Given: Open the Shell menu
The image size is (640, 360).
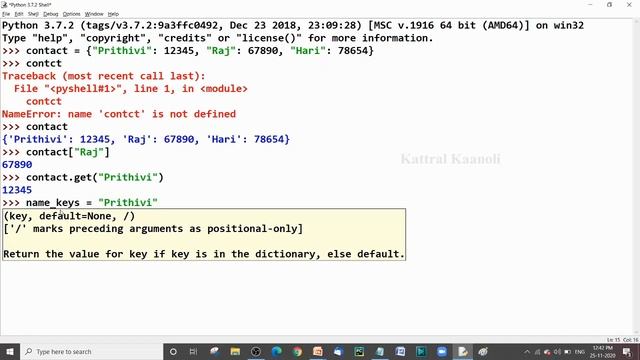Looking at the screenshot, I should pyautogui.click(x=33, y=14).
